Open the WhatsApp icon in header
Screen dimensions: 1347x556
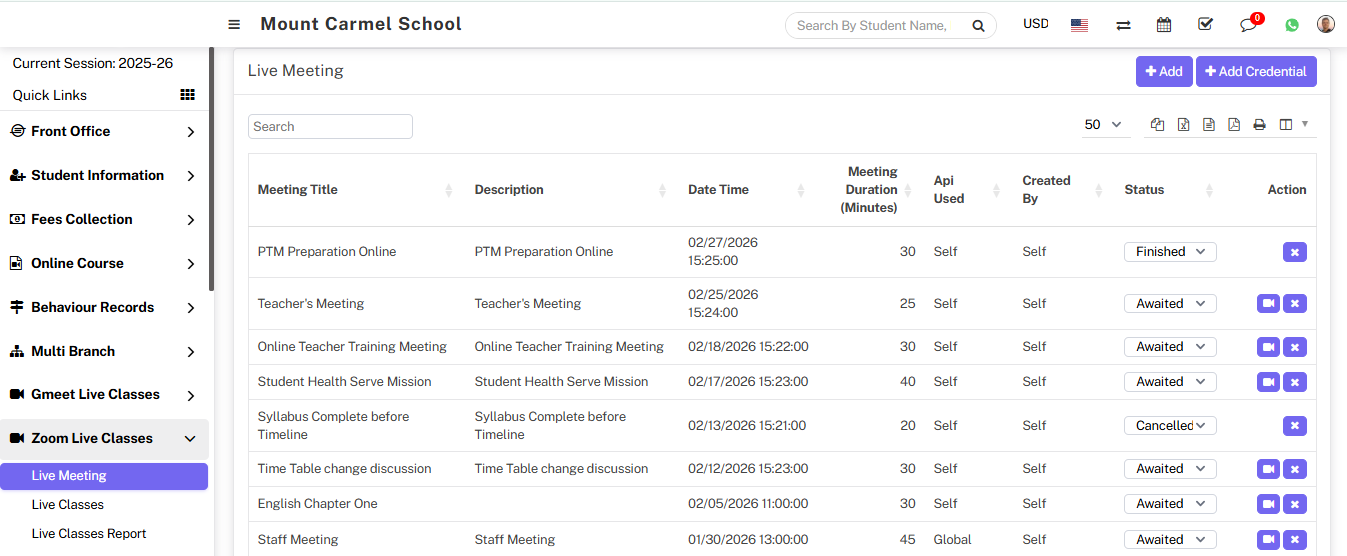[x=1292, y=25]
